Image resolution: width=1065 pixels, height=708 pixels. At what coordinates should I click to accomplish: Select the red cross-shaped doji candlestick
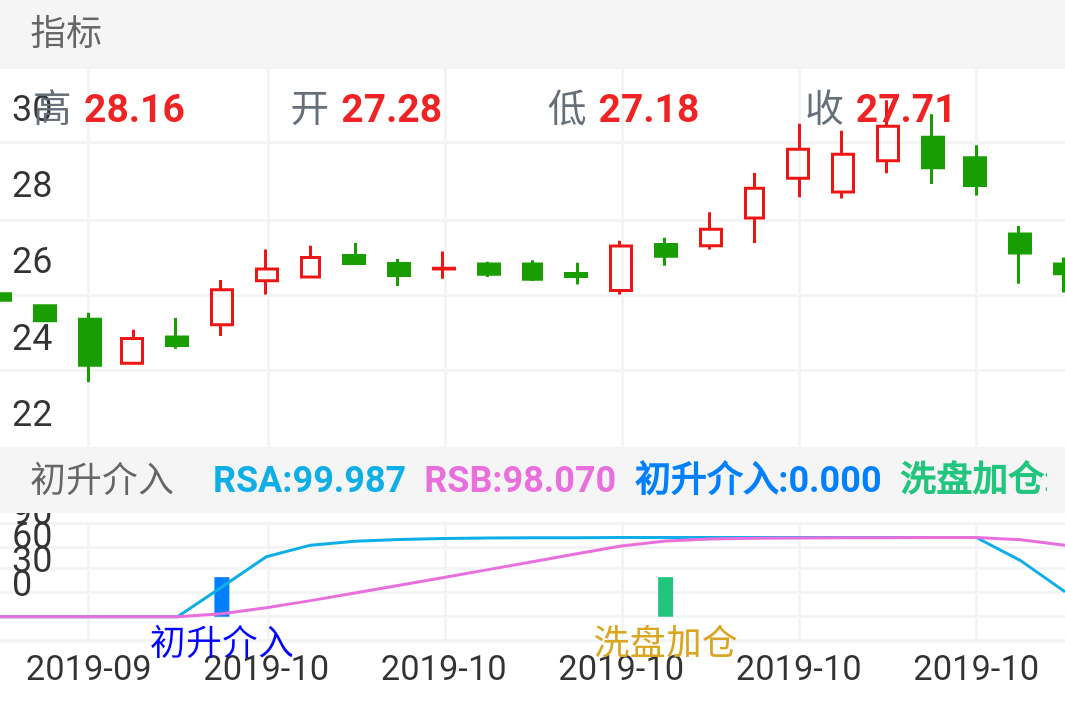[x=444, y=268]
